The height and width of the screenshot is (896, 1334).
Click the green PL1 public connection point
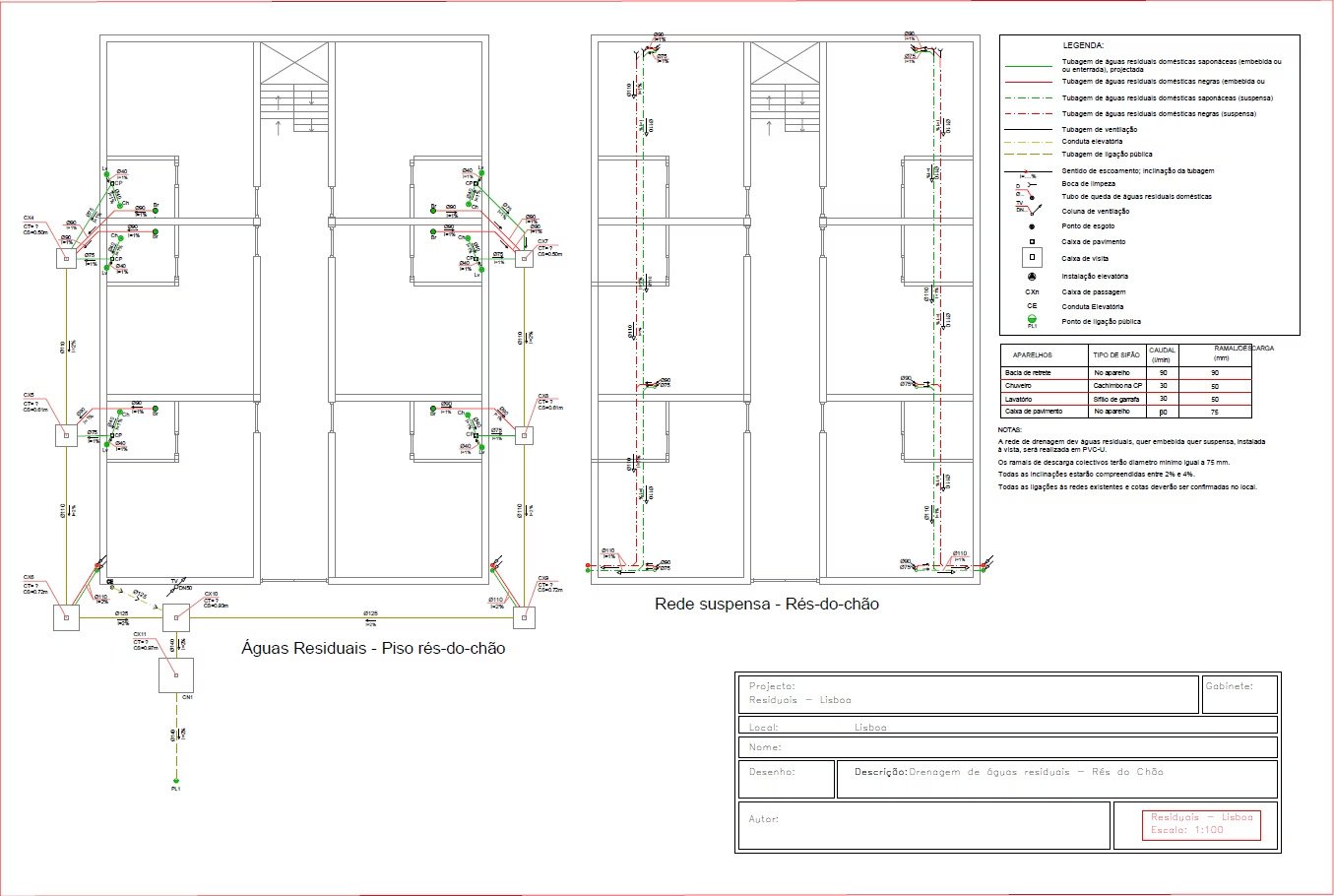tap(175, 781)
